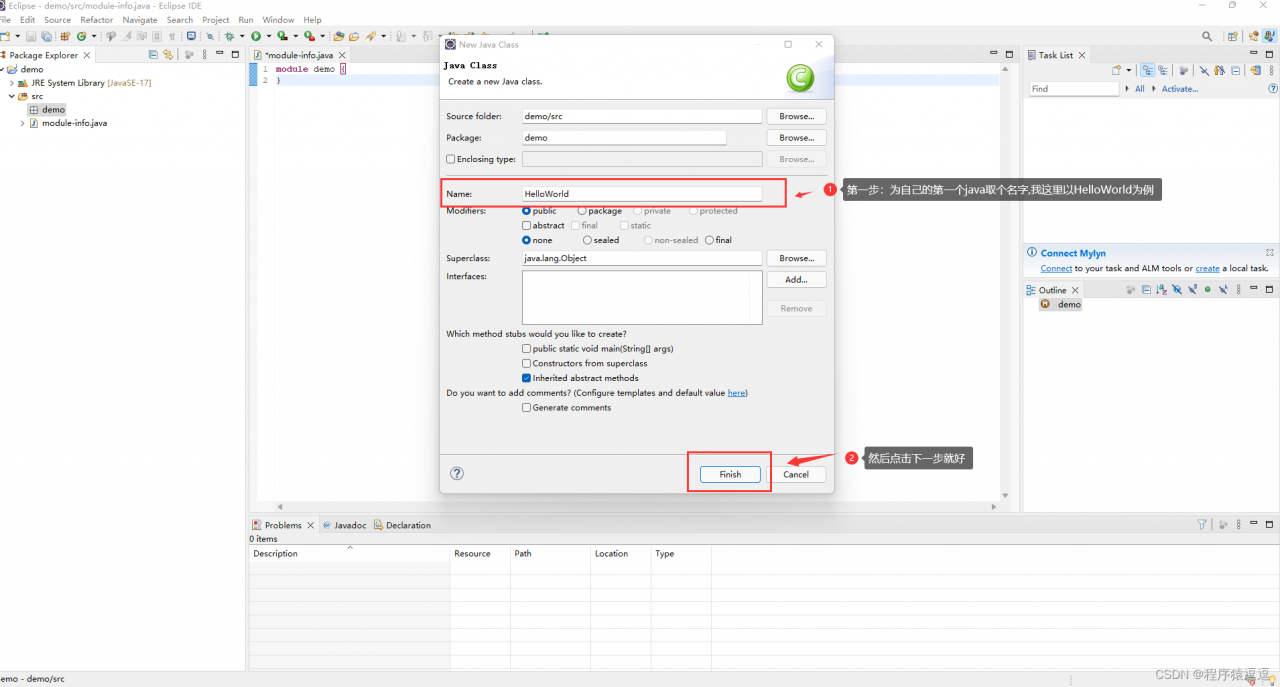The width and height of the screenshot is (1280, 687).
Task: Open a Terminal using the toolbar icon
Action: tap(191, 36)
